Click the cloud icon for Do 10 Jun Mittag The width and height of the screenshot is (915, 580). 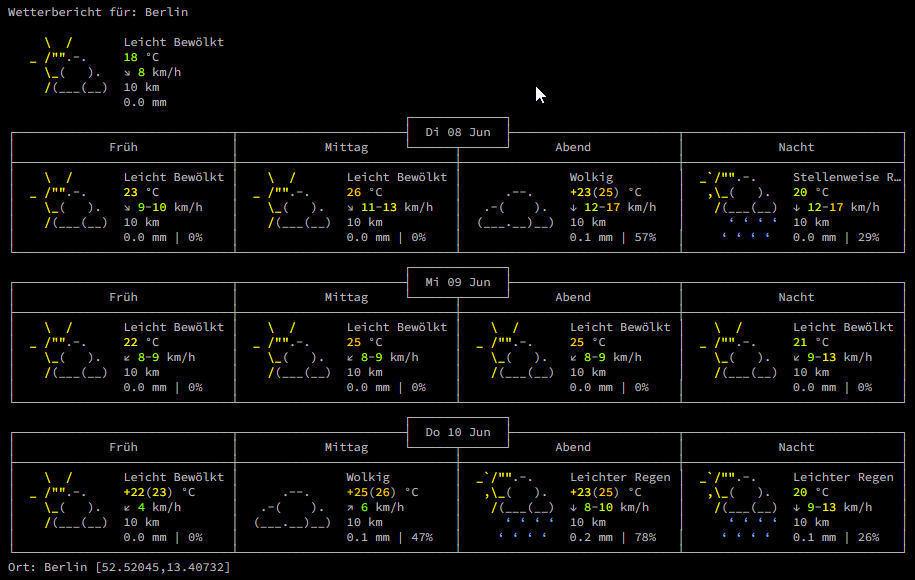click(x=292, y=508)
